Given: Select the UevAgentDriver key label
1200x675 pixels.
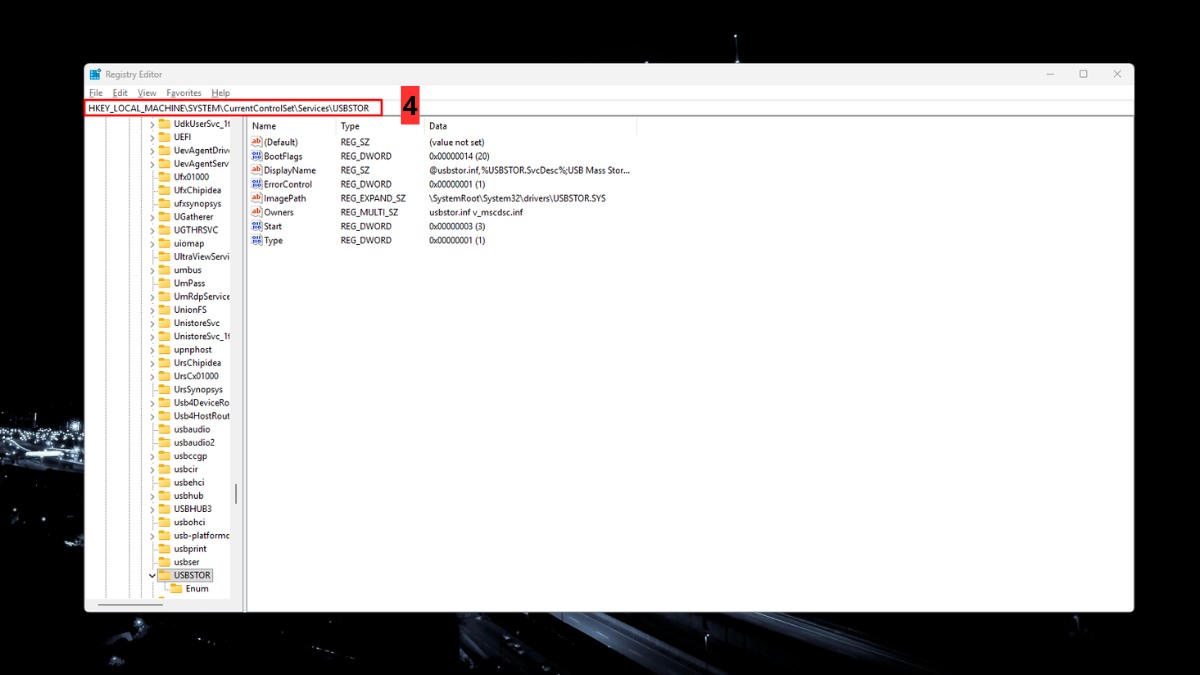Looking at the screenshot, I should pos(201,150).
